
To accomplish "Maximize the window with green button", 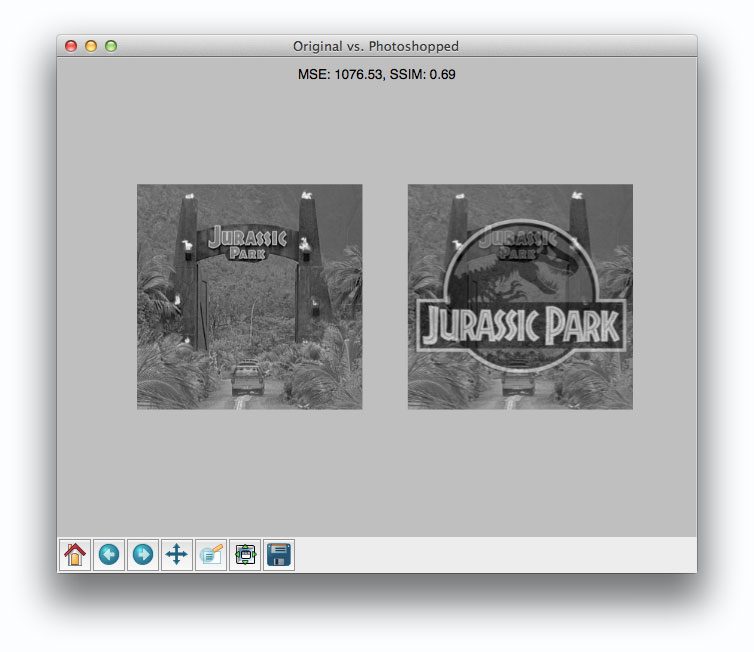I will (x=111, y=46).
